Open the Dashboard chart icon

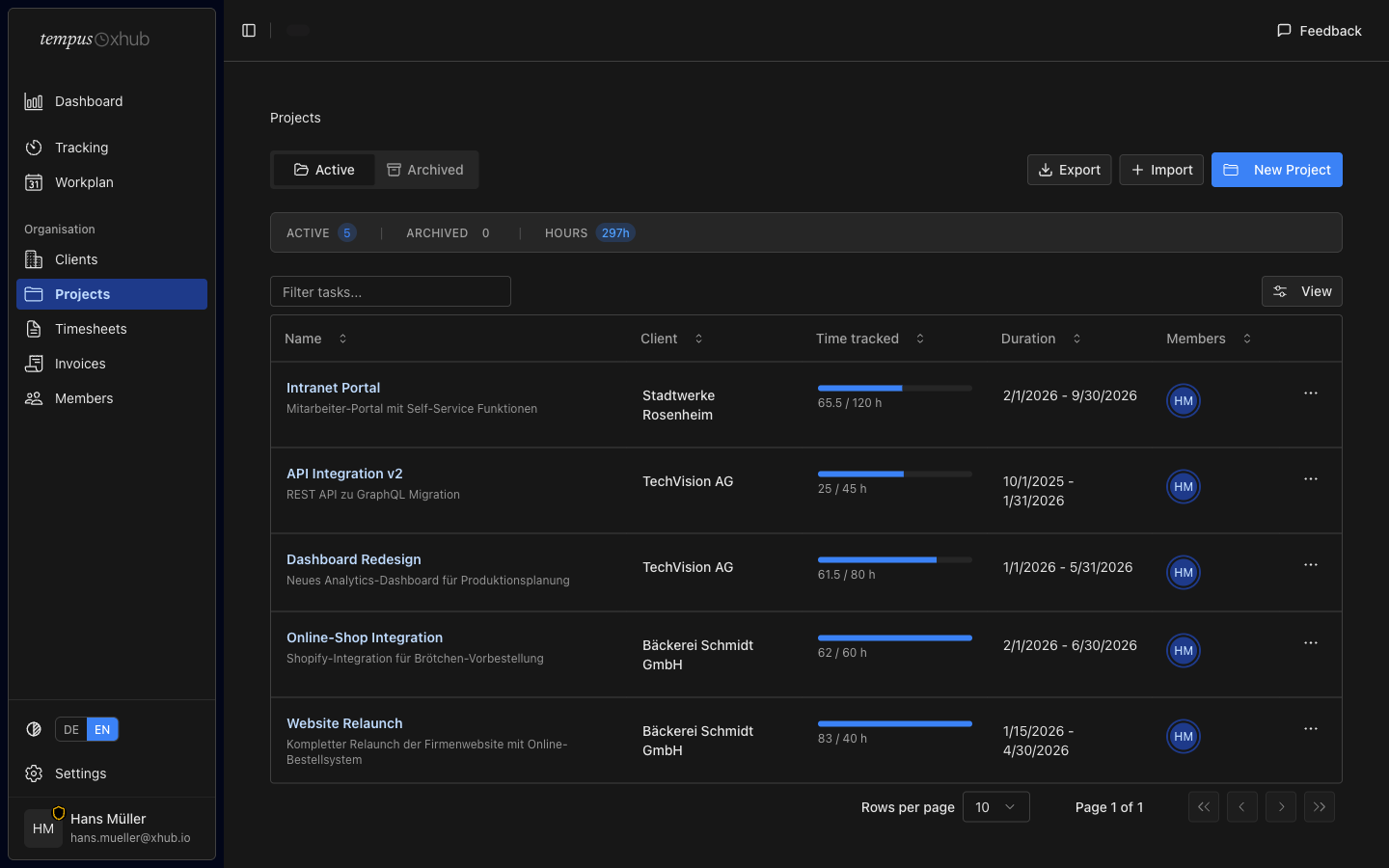point(34,101)
